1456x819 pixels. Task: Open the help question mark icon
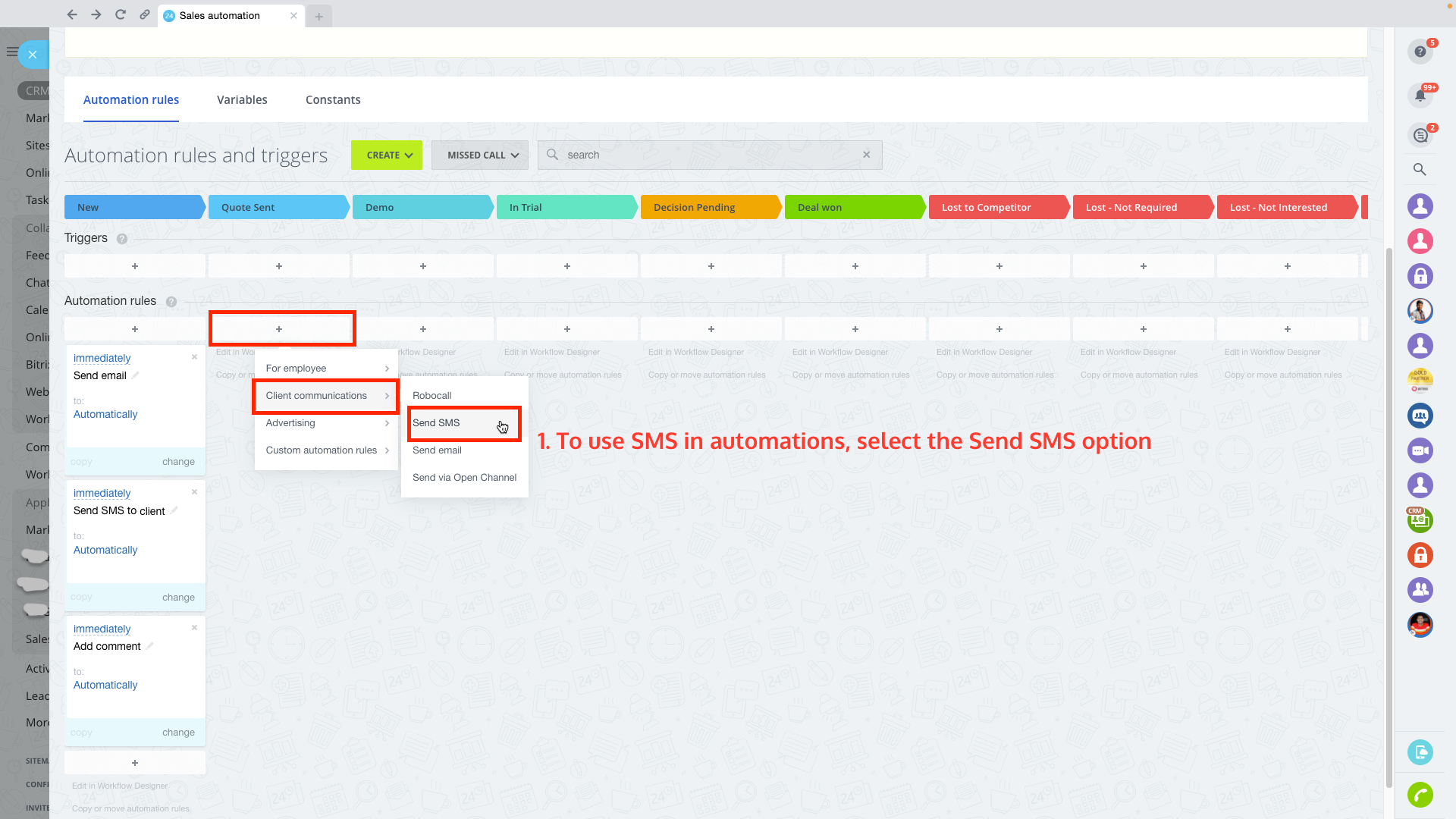(1420, 52)
